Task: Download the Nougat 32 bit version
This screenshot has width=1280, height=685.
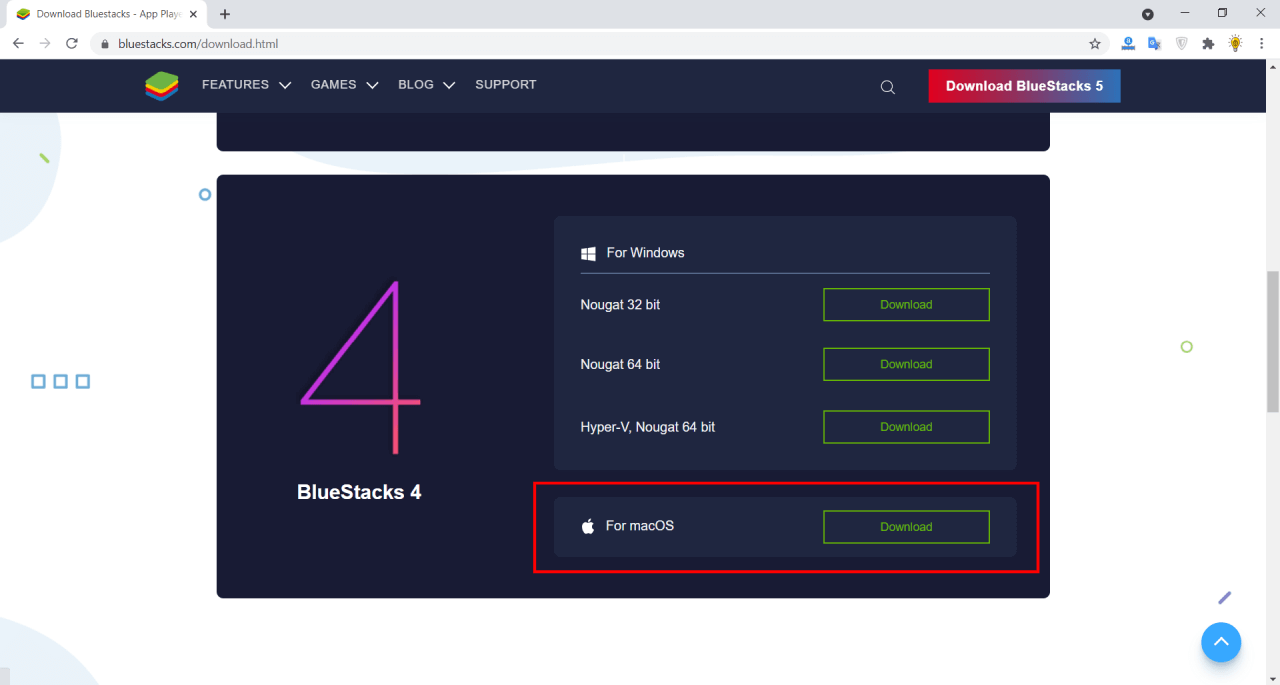Action: pyautogui.click(x=906, y=305)
